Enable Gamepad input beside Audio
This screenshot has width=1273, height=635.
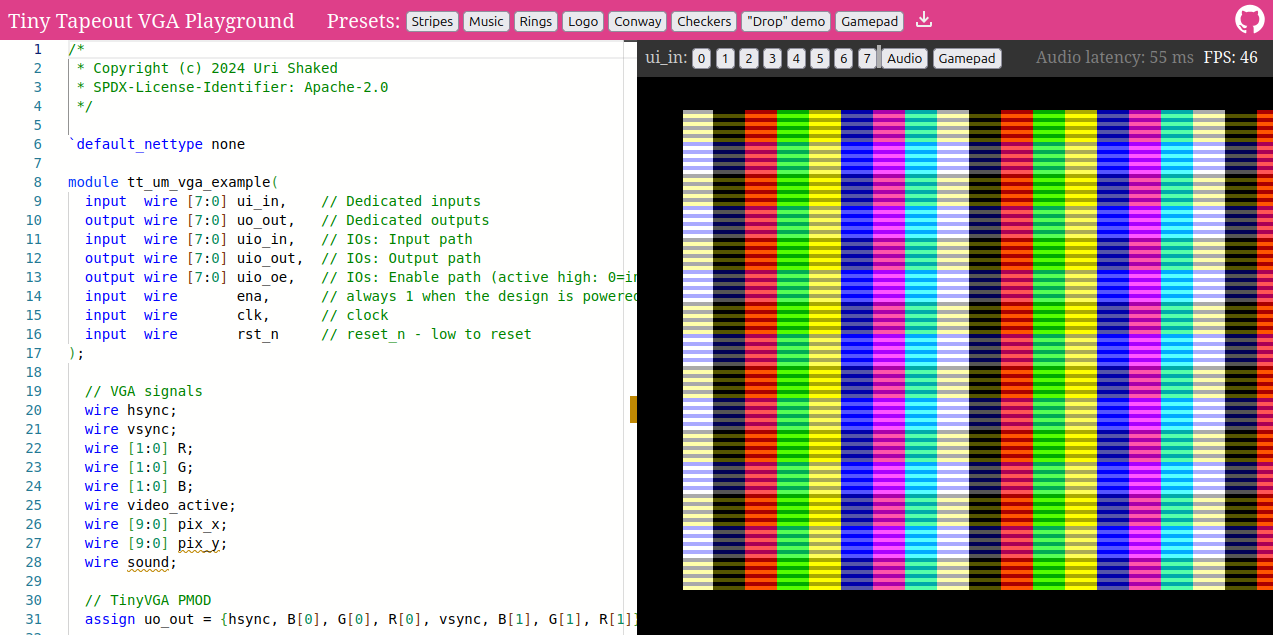967,59
